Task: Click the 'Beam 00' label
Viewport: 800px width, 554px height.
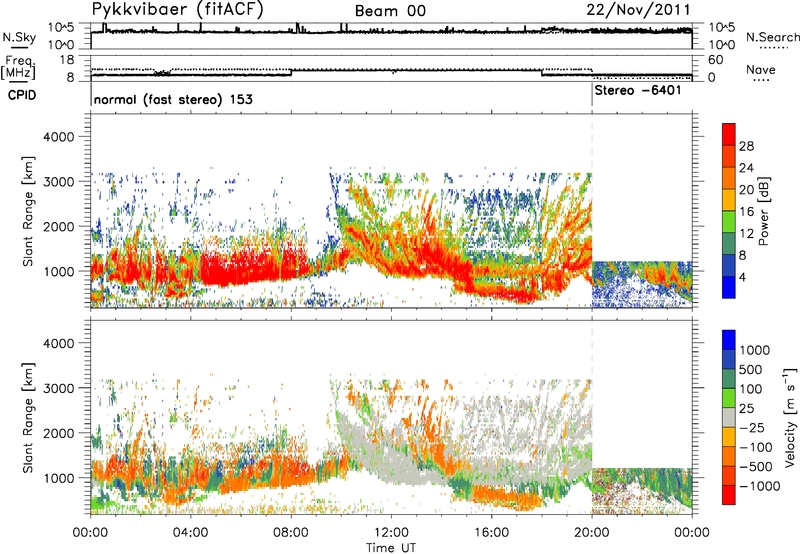Action: point(390,11)
